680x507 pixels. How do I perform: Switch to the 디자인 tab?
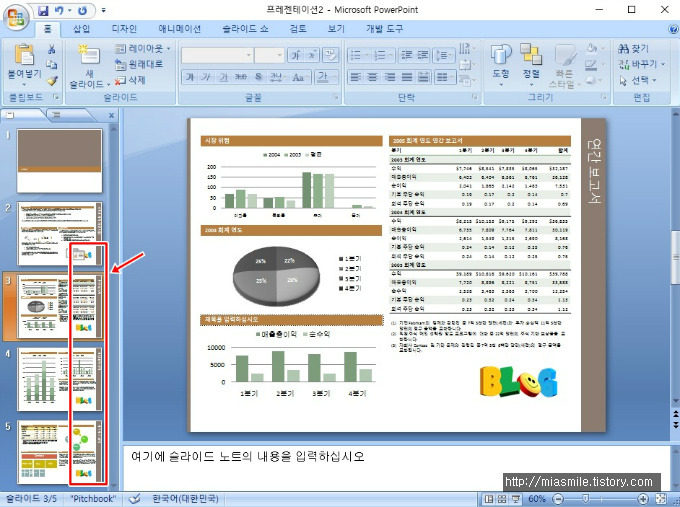click(x=124, y=29)
